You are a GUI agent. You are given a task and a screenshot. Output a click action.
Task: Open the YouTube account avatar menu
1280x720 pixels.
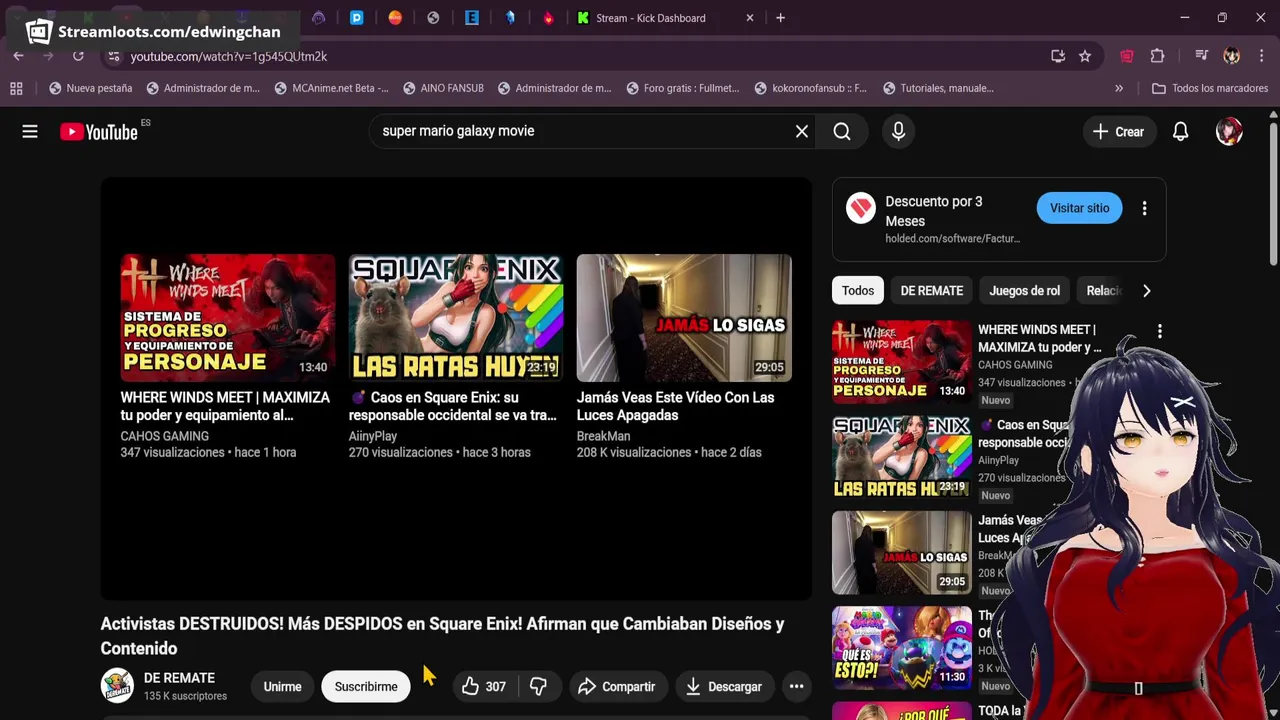[1229, 131]
